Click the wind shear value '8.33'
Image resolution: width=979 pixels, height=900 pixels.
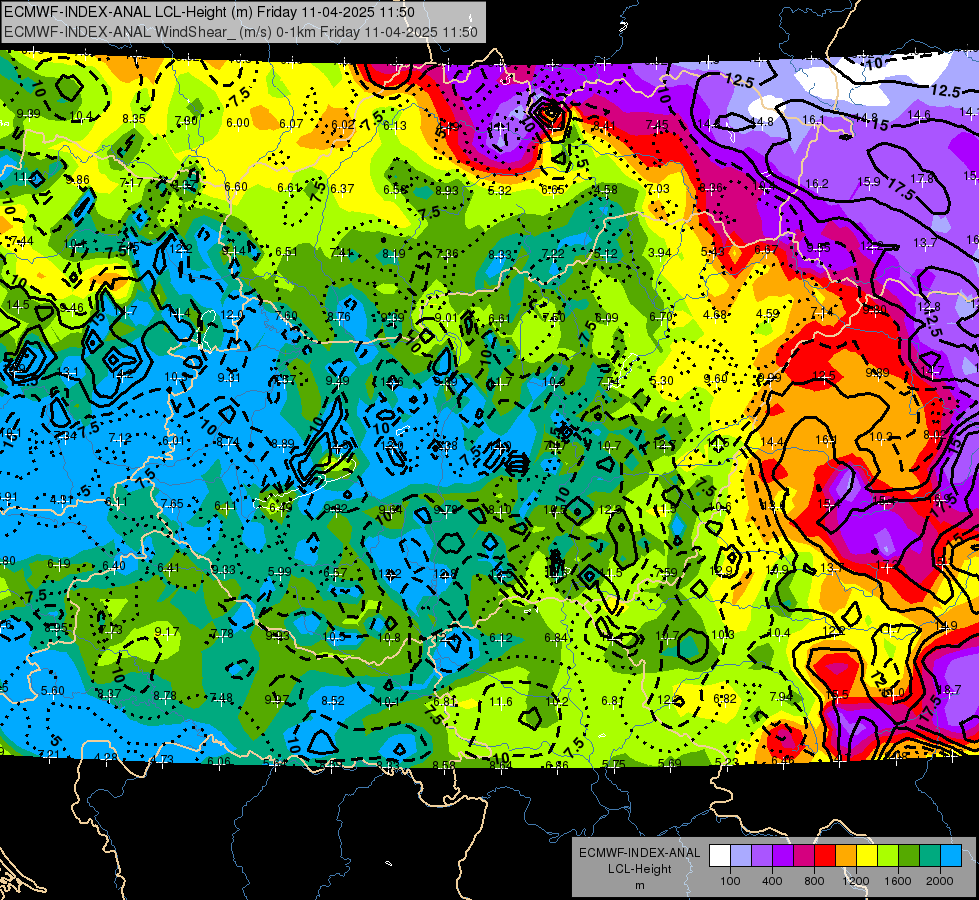(x=500, y=255)
